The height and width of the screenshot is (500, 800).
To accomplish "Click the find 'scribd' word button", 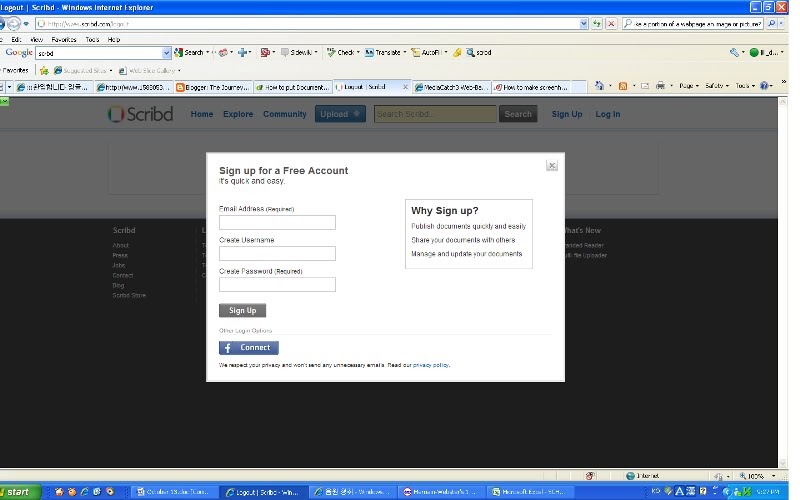I will click(x=479, y=52).
